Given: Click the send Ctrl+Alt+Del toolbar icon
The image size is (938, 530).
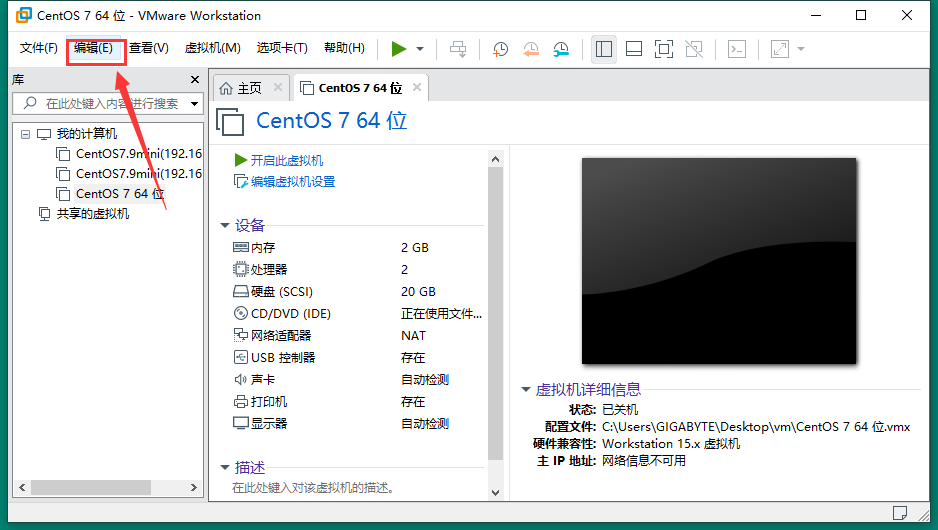Looking at the screenshot, I should point(458,49).
